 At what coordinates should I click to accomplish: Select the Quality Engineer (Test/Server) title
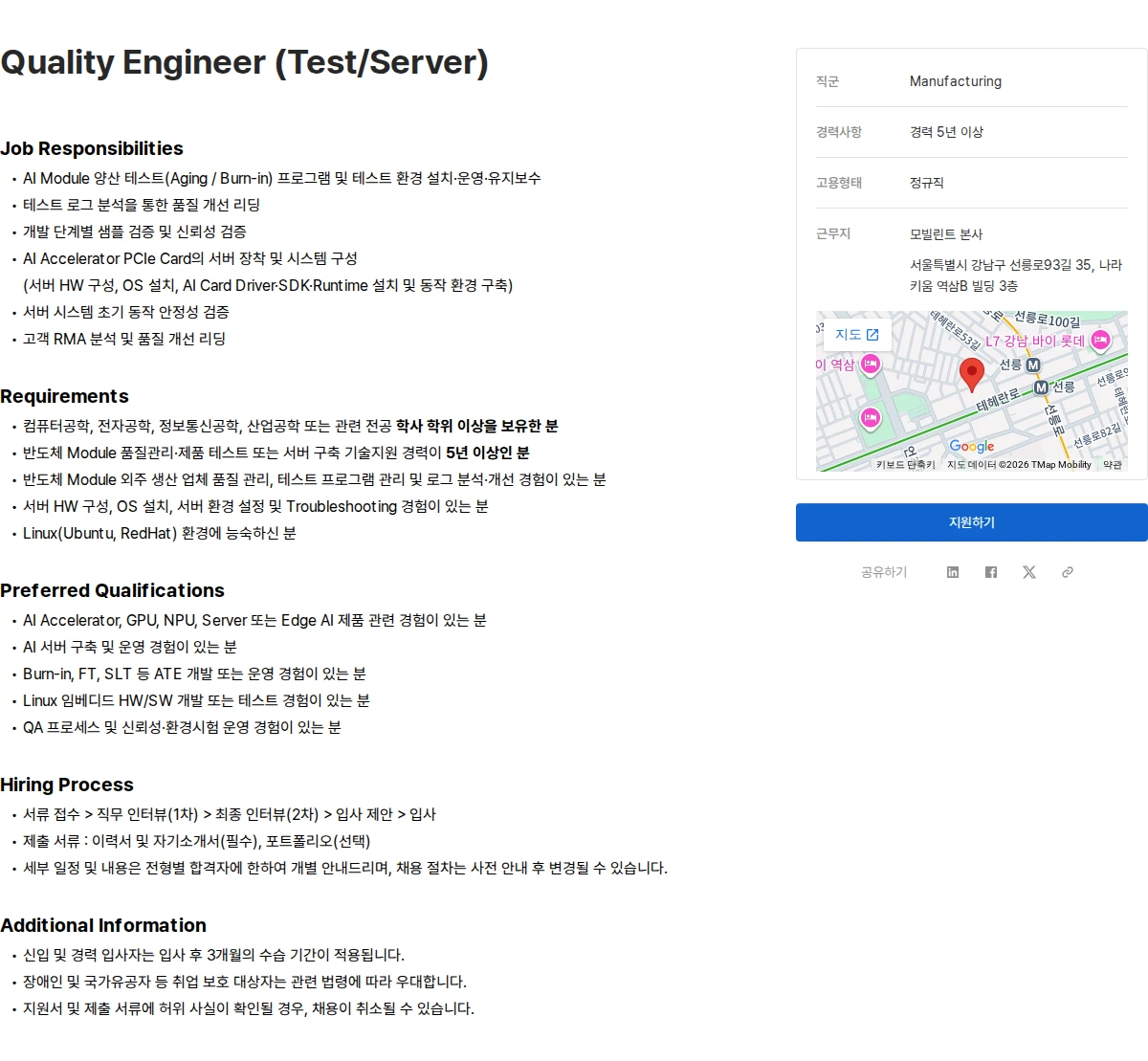click(245, 62)
